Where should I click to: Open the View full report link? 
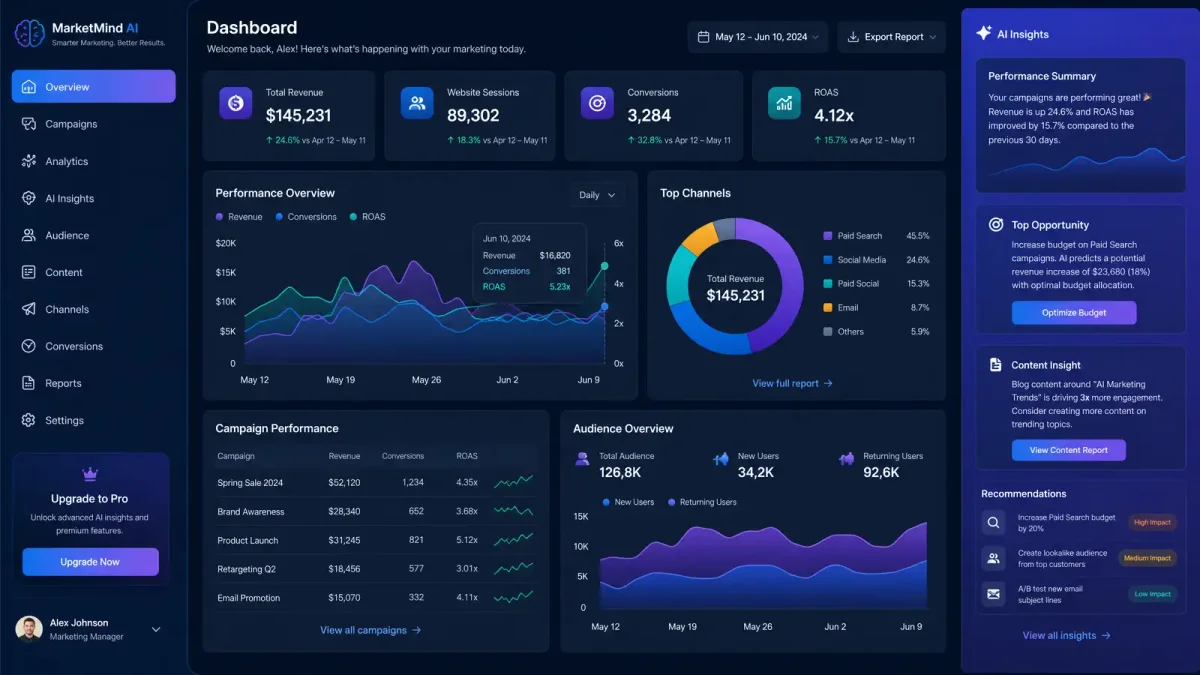pos(792,383)
